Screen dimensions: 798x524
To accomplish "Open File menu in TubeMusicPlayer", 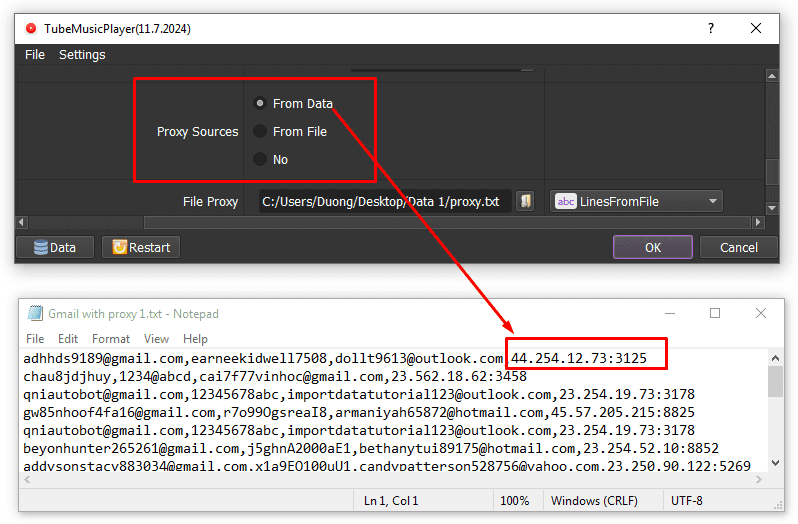I will coord(35,54).
